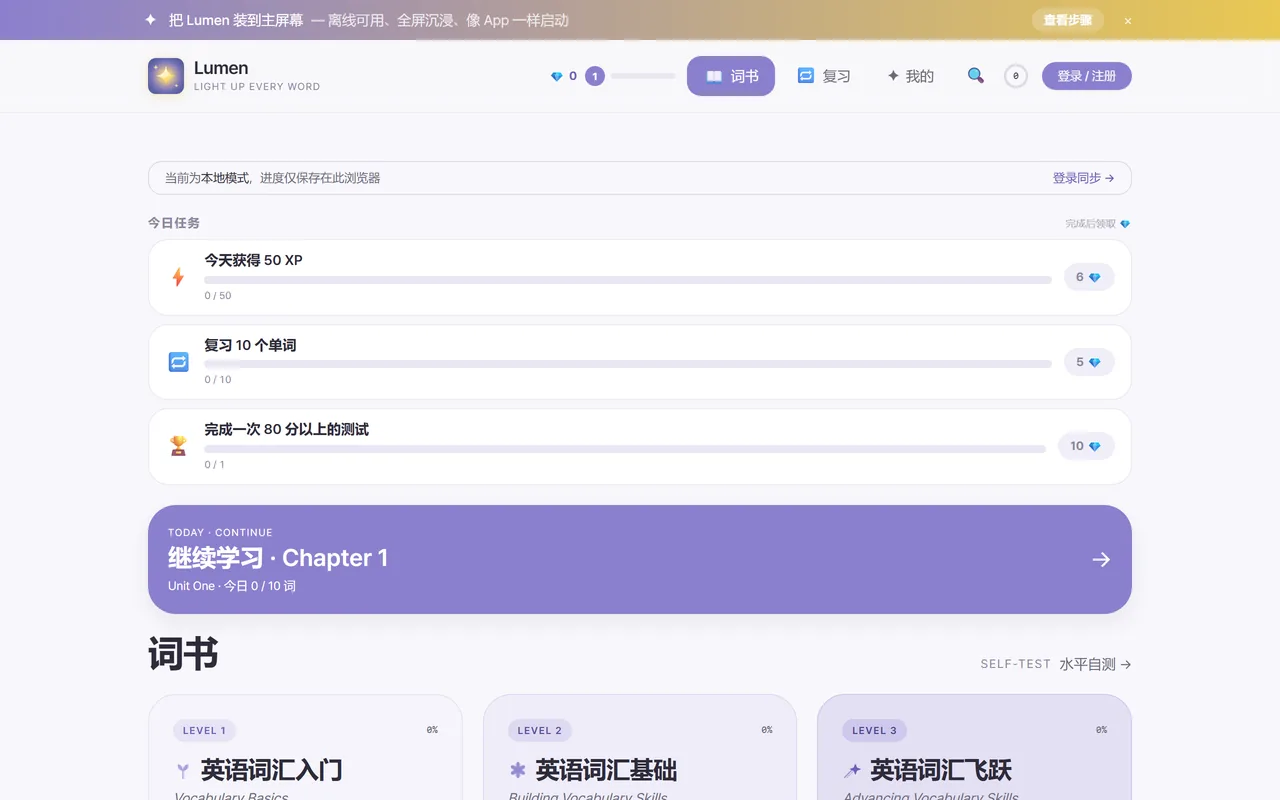Click the lightning icon for 50 XP task

coord(178,277)
